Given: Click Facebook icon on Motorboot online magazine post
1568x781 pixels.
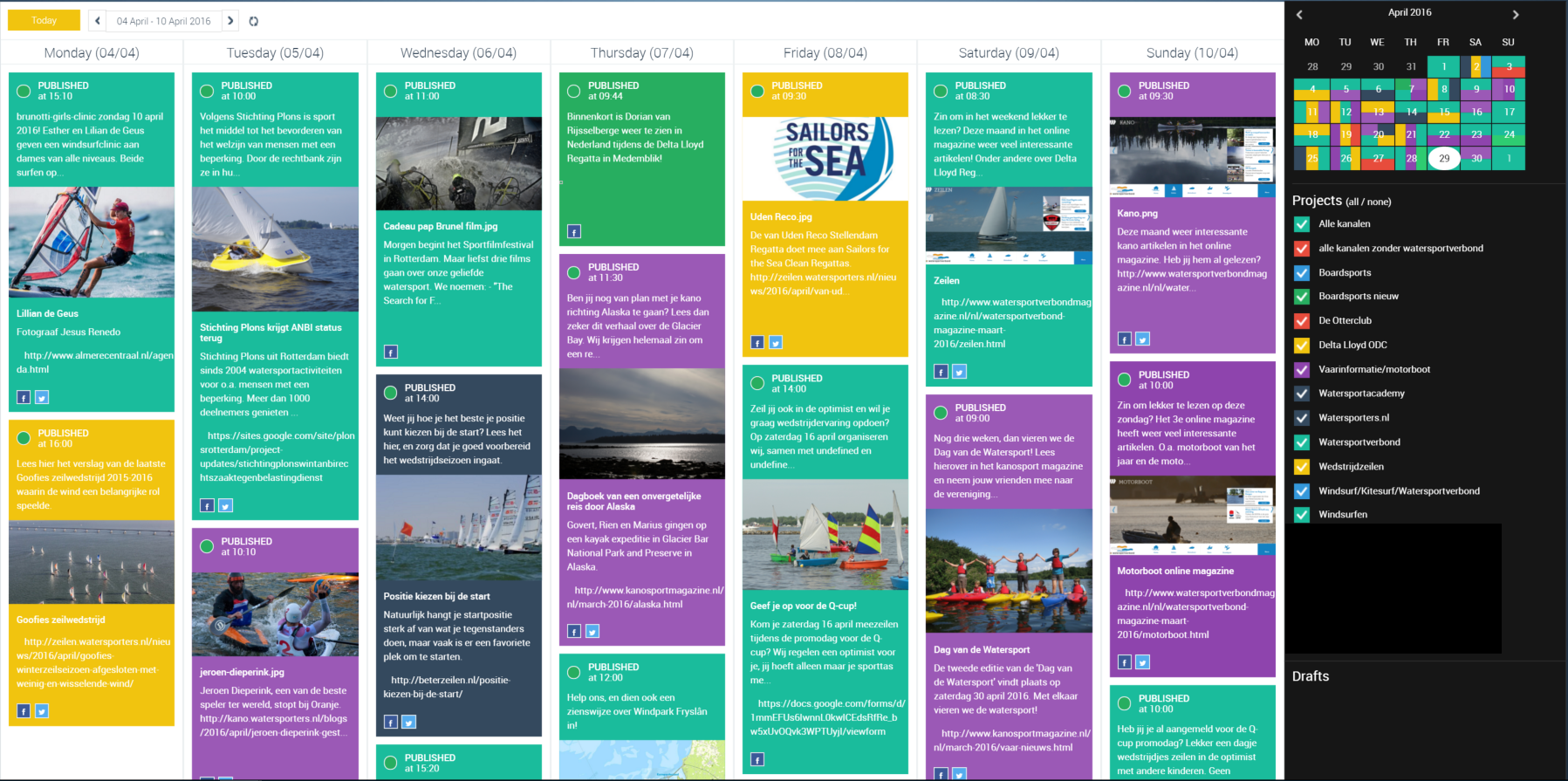Looking at the screenshot, I should (x=1125, y=662).
